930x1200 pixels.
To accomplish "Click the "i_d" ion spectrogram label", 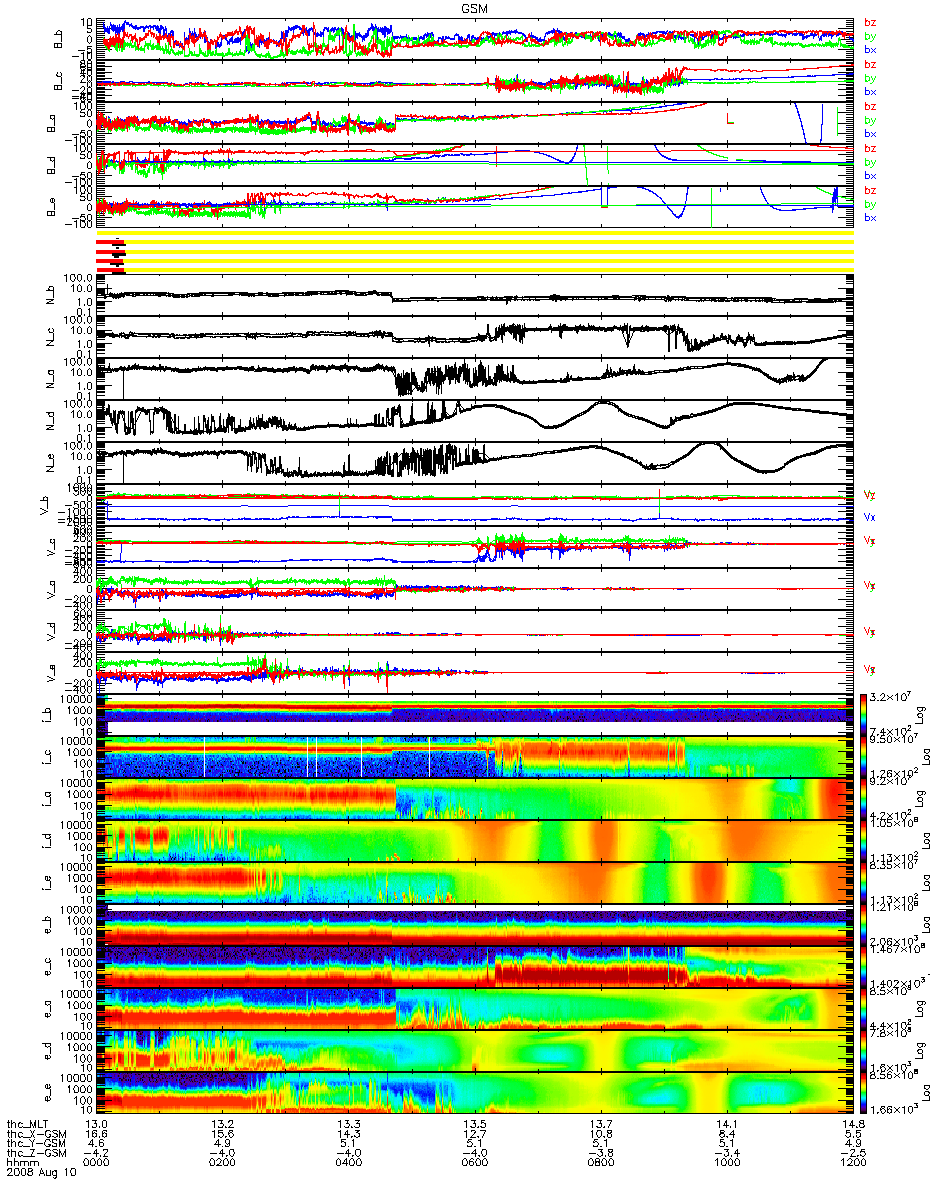I will coord(46,841).
